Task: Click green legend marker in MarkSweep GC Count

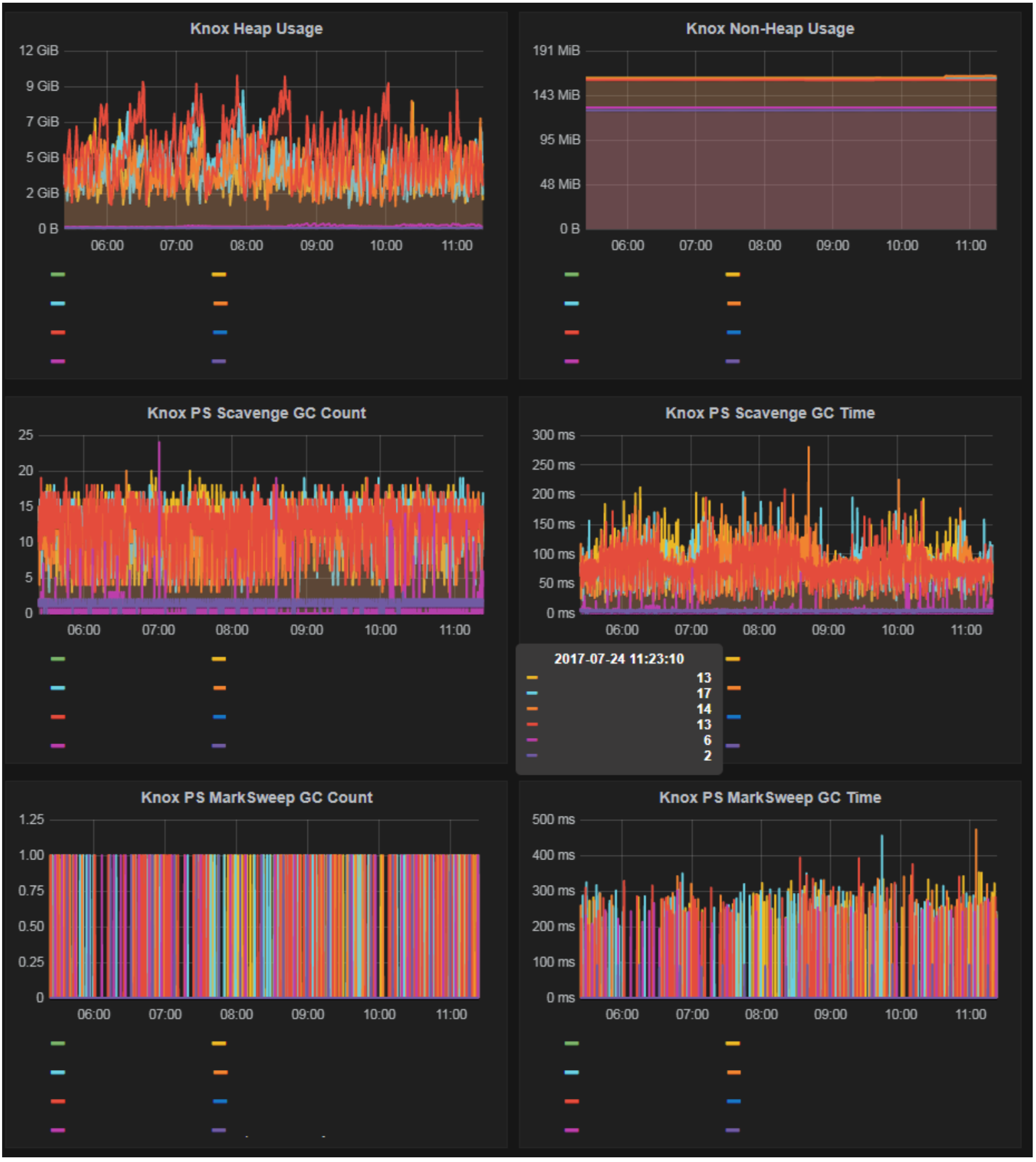Action: tap(58, 1043)
